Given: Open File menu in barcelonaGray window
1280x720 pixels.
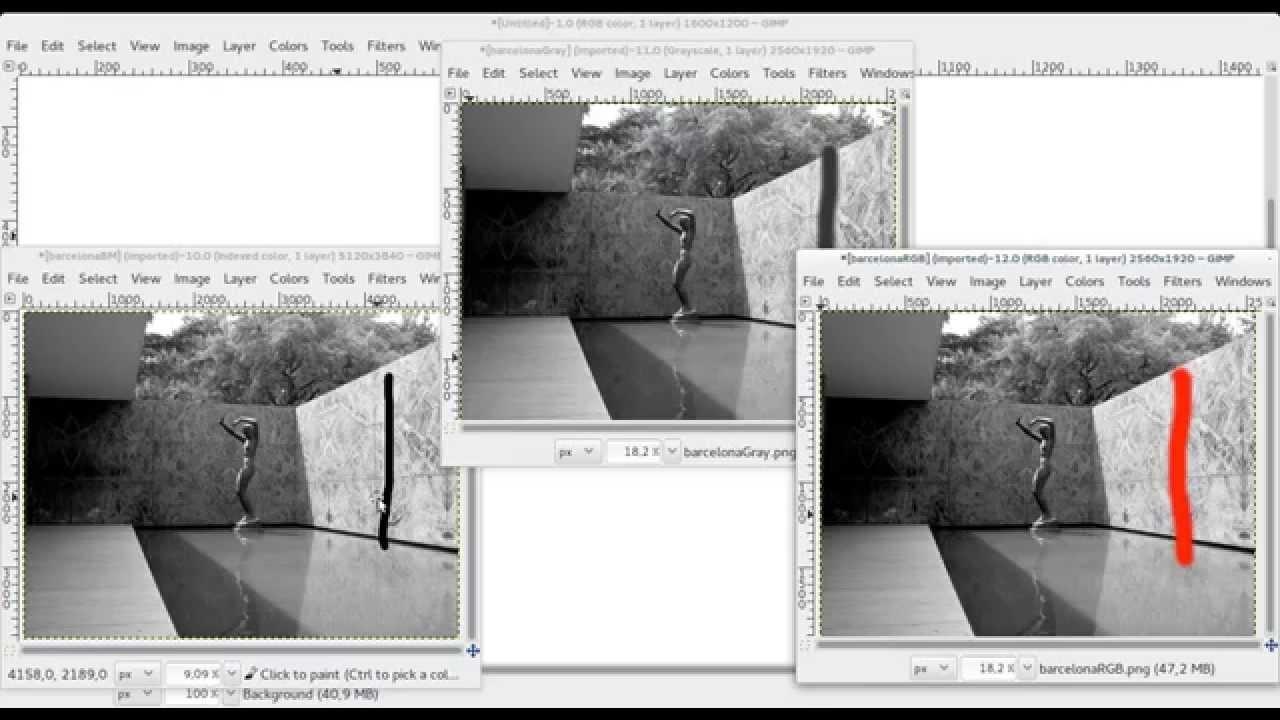Looking at the screenshot, I should tap(458, 73).
